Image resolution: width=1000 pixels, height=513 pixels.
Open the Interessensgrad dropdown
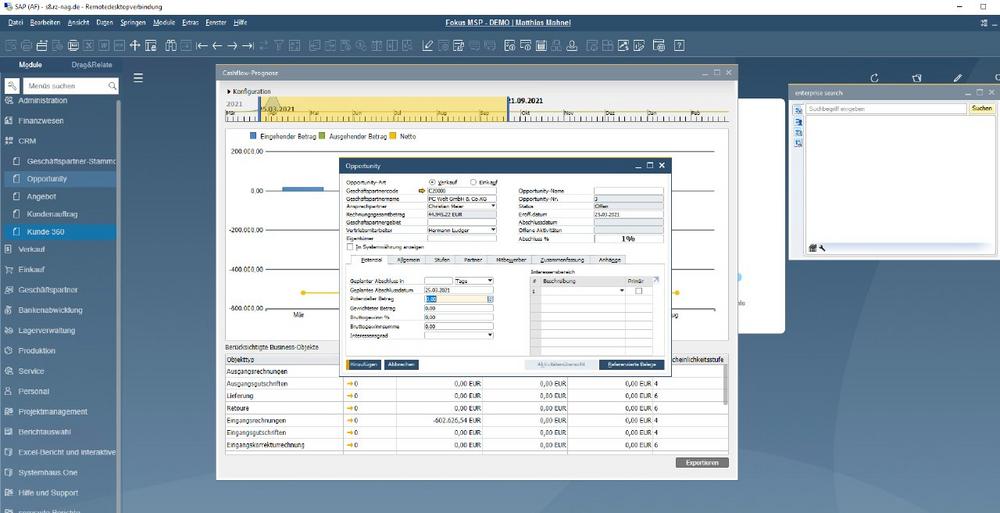pyautogui.click(x=490, y=334)
